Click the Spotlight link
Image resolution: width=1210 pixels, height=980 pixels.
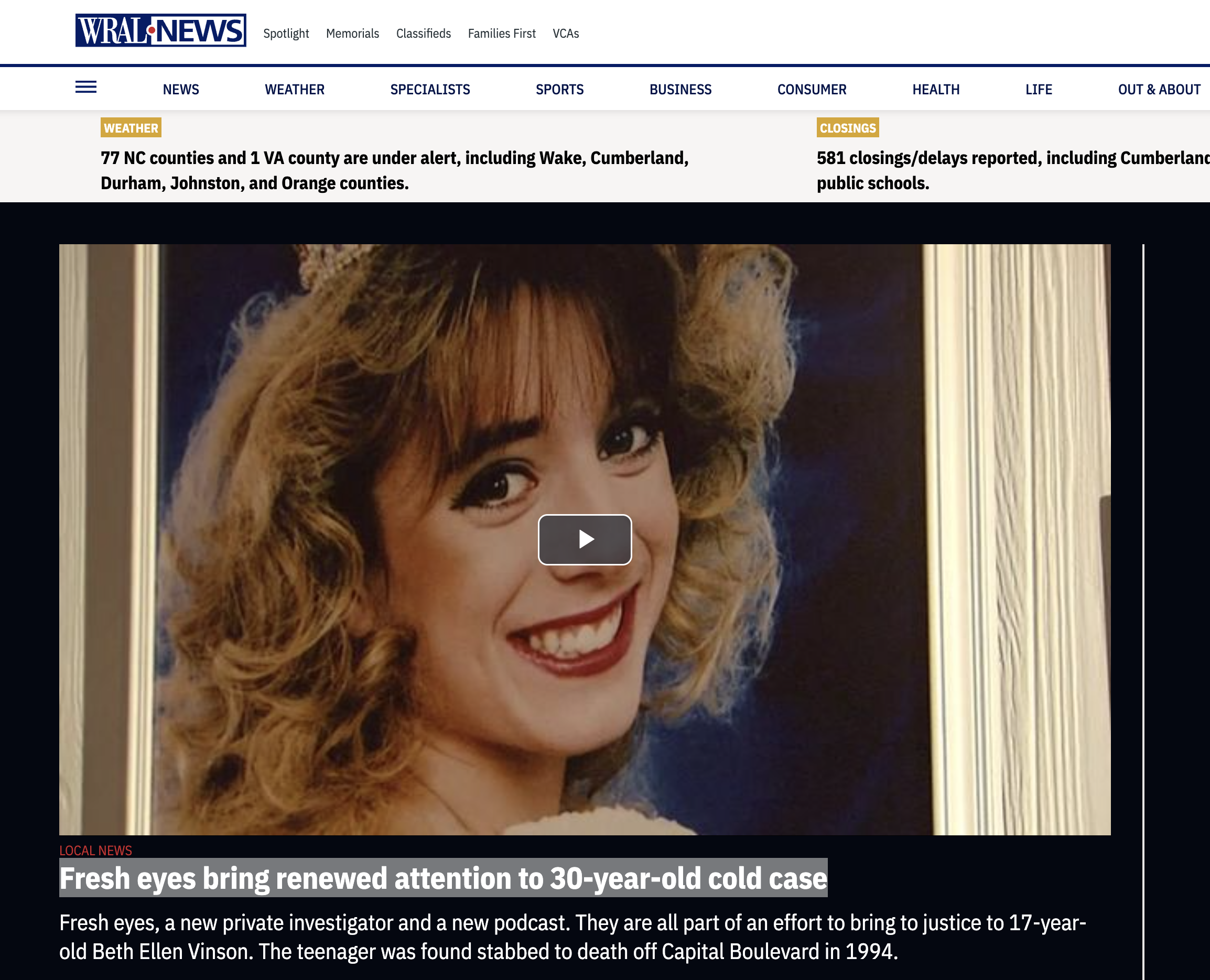(286, 34)
